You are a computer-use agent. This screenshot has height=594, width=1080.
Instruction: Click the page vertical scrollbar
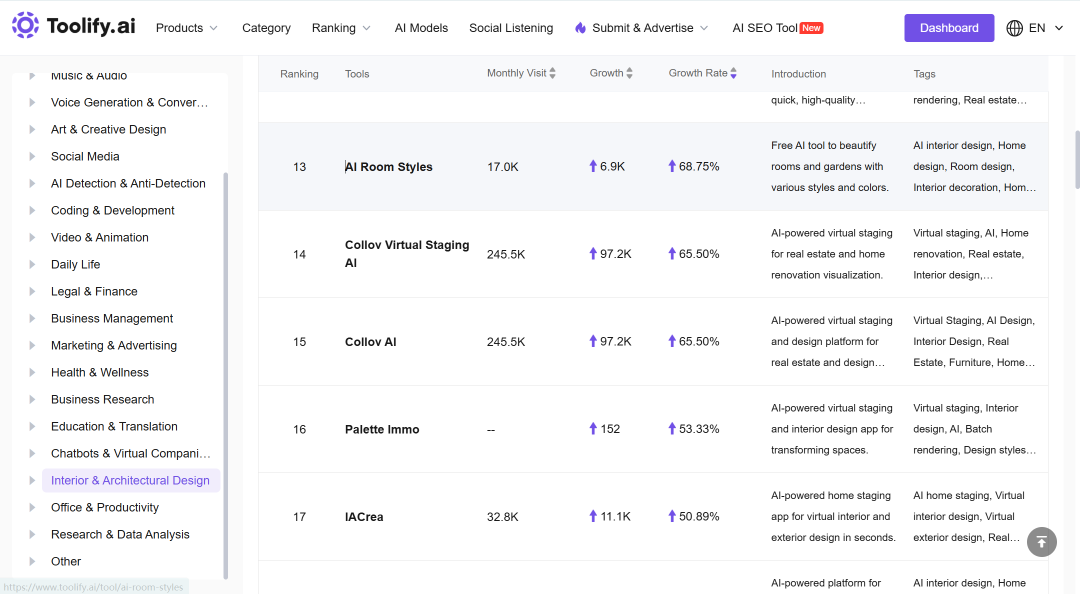click(x=1077, y=159)
